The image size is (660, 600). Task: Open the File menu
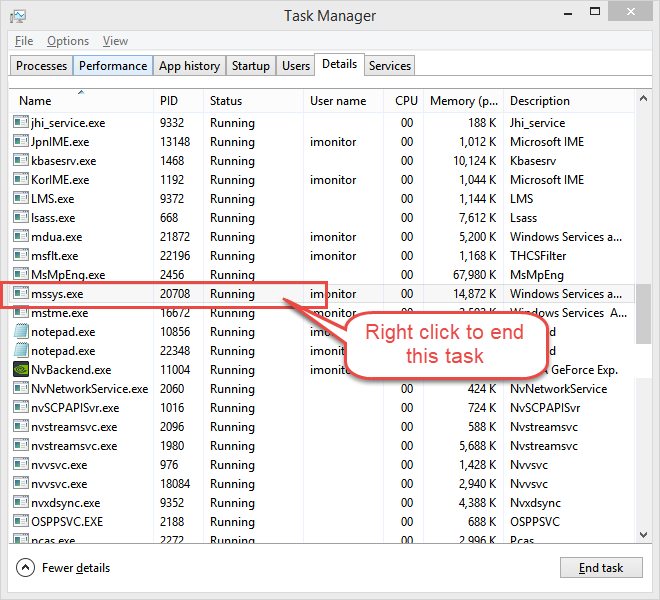[24, 41]
